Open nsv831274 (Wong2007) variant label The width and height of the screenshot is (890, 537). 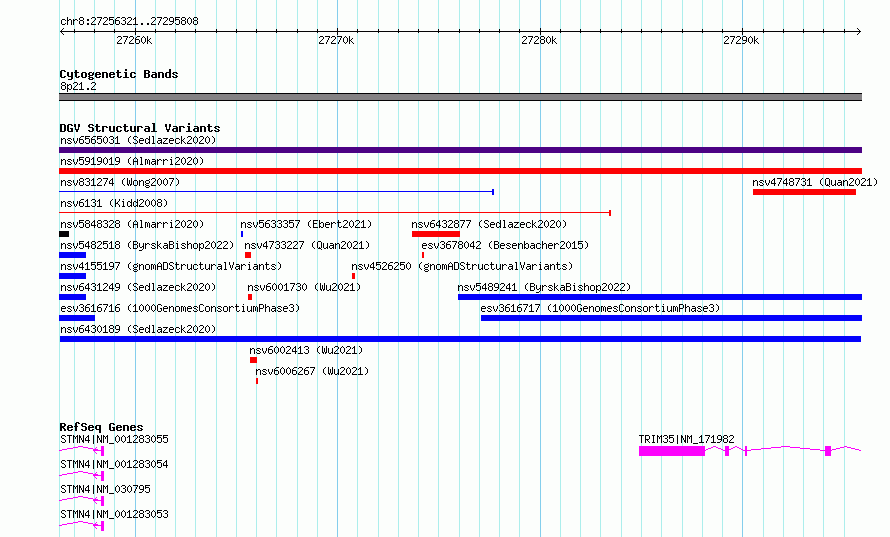click(x=120, y=182)
